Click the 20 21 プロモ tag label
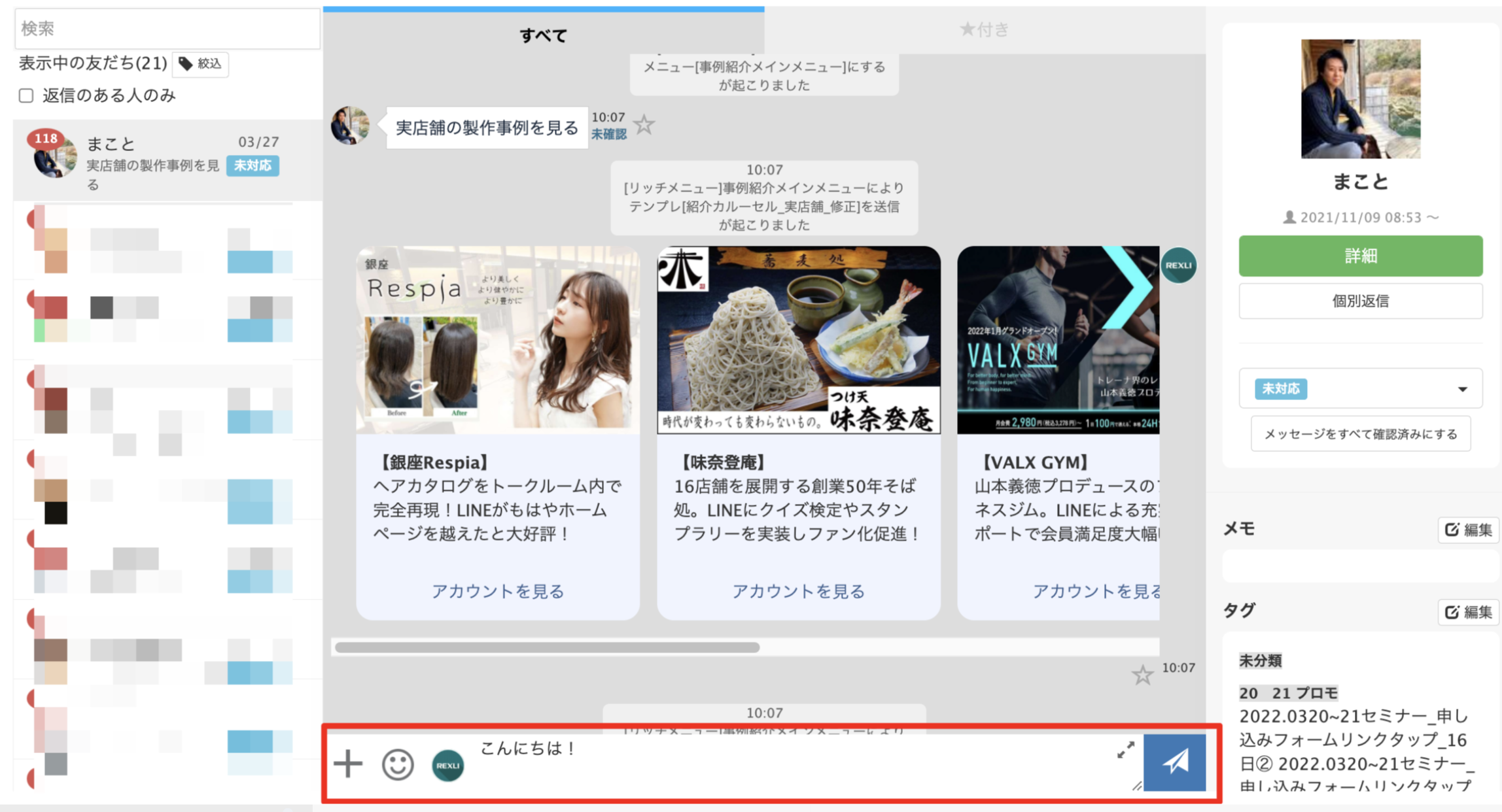The image size is (1502, 812). (x=1288, y=692)
